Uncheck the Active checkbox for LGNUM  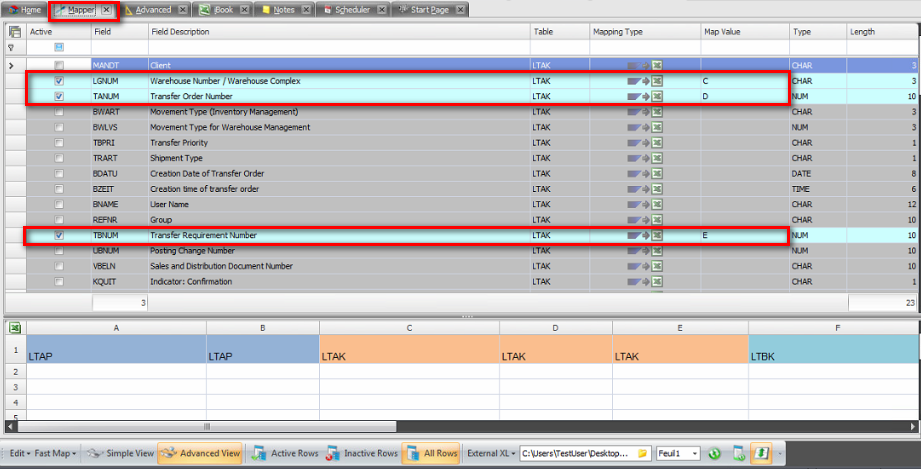point(60,81)
